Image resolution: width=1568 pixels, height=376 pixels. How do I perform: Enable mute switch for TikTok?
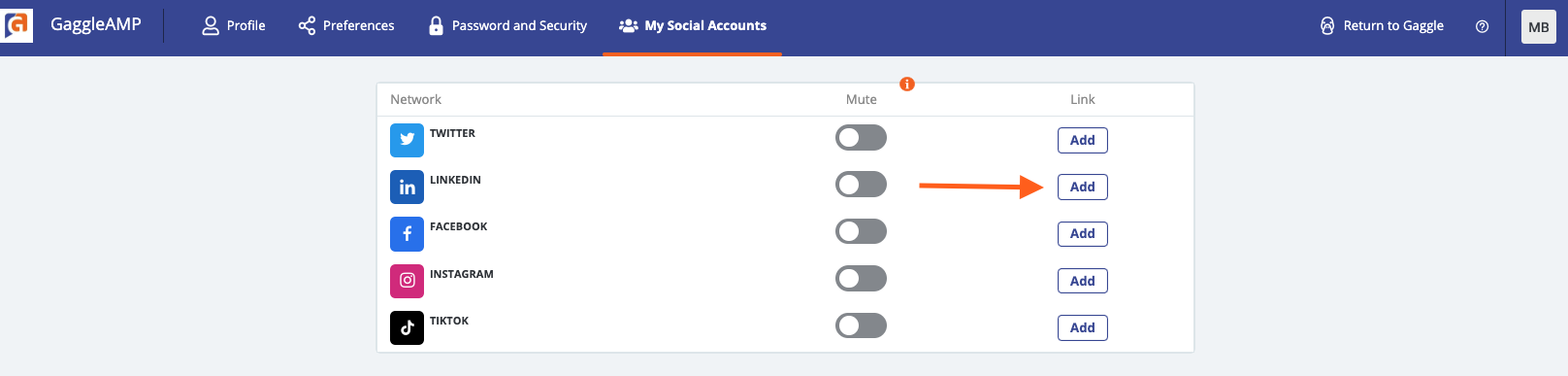coord(861,325)
